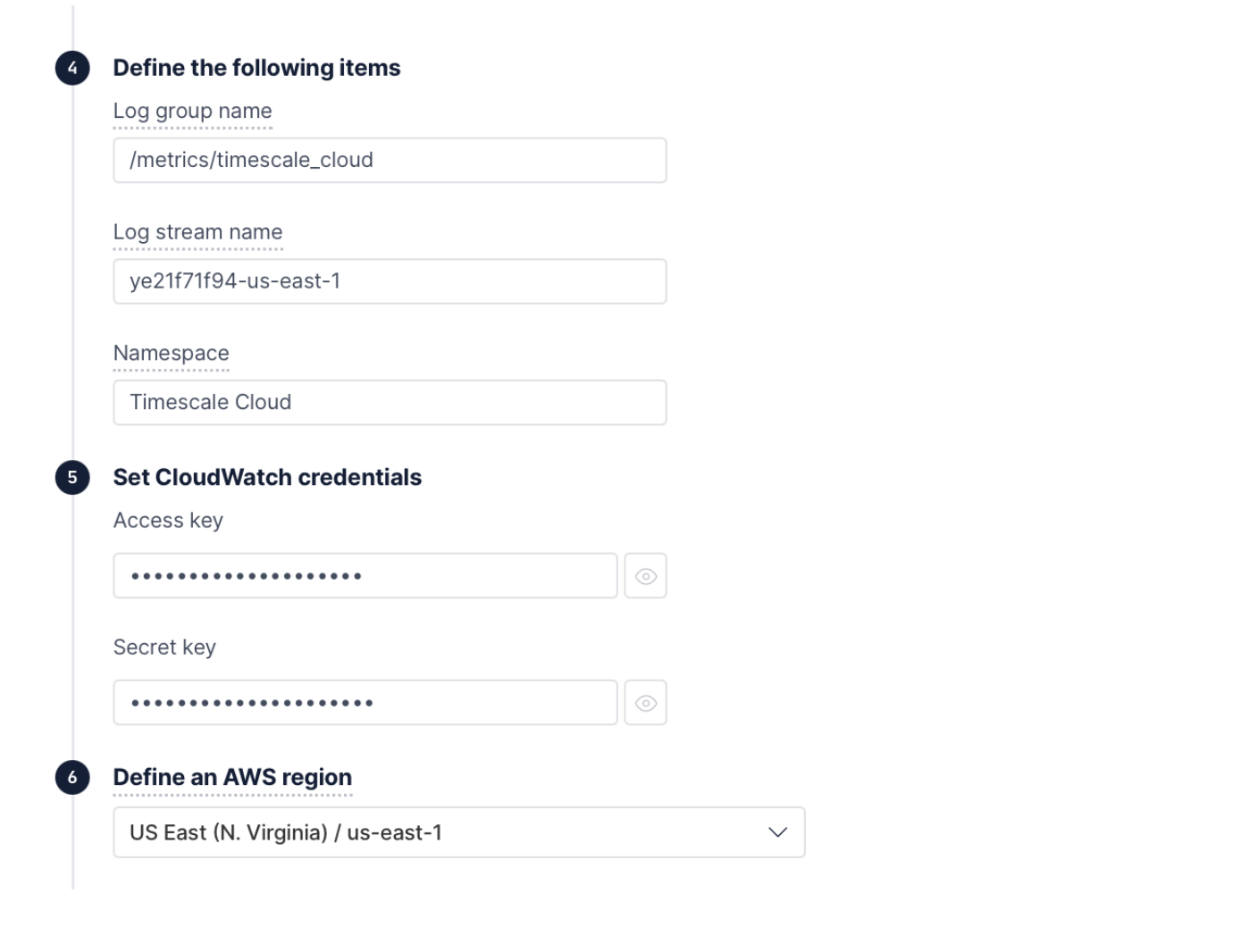Click the Define the following items heading
Screen dimensions: 1249x952
click(x=256, y=68)
